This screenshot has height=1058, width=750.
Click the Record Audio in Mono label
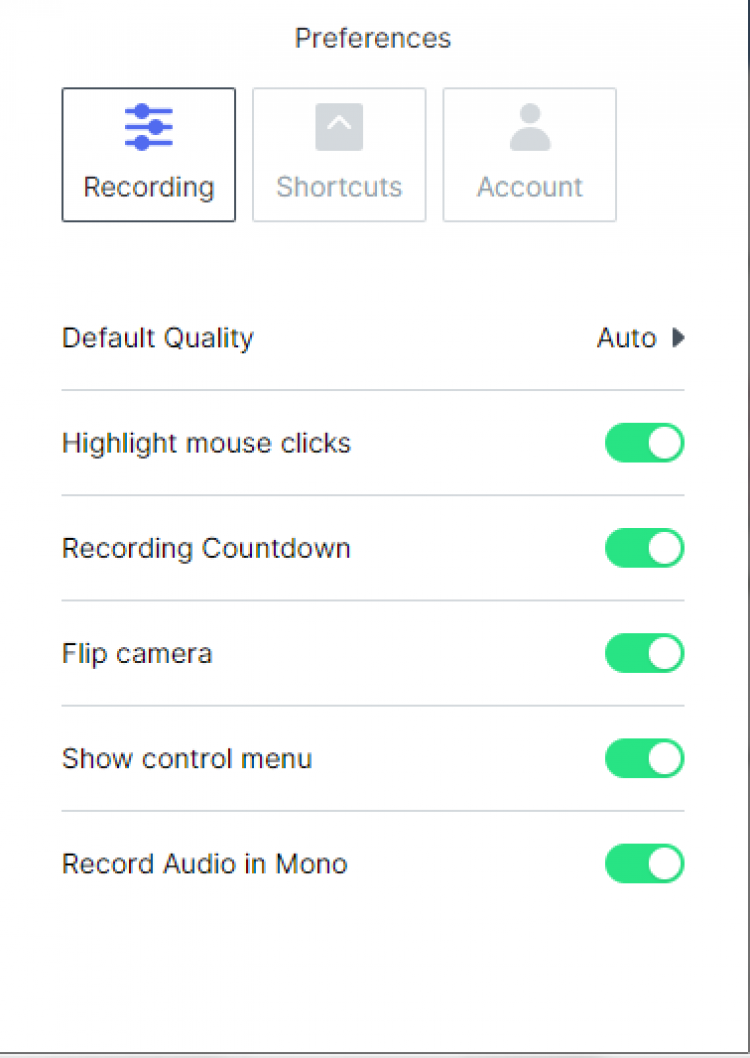point(205,864)
